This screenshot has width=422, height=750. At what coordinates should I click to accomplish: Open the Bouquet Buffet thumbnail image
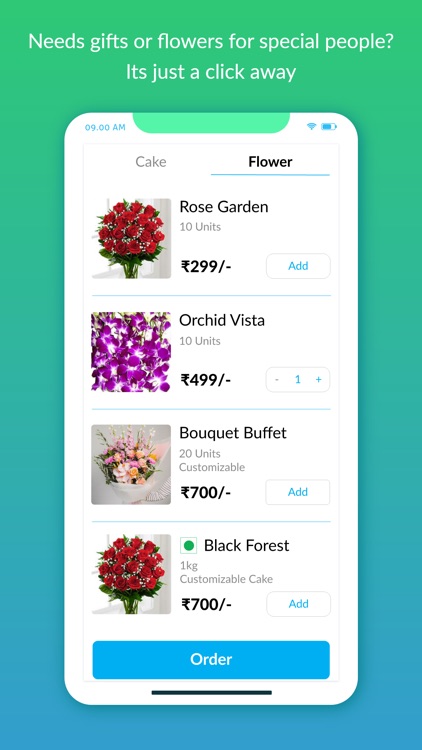click(131, 464)
